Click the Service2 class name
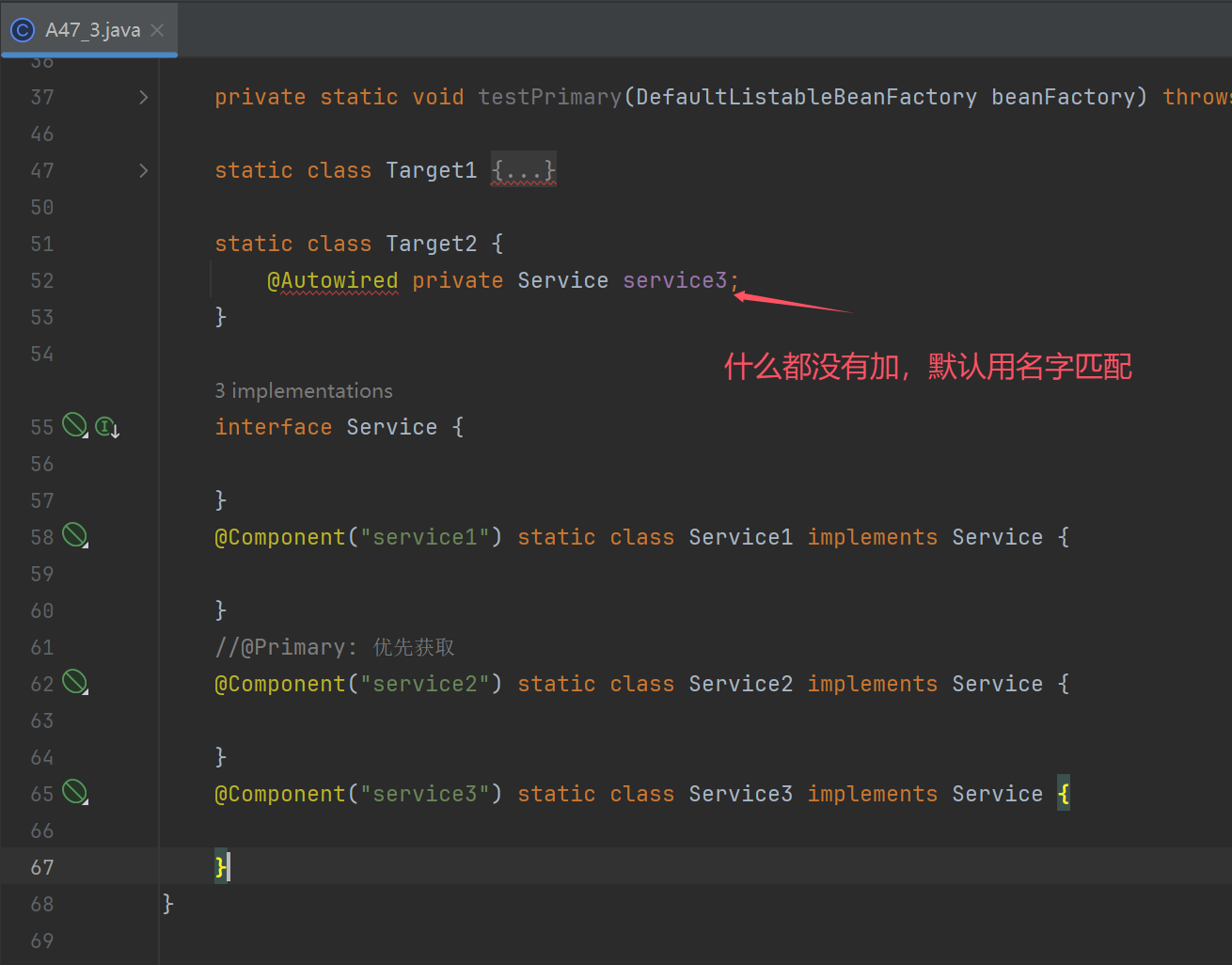The width and height of the screenshot is (1232, 965). point(741,684)
